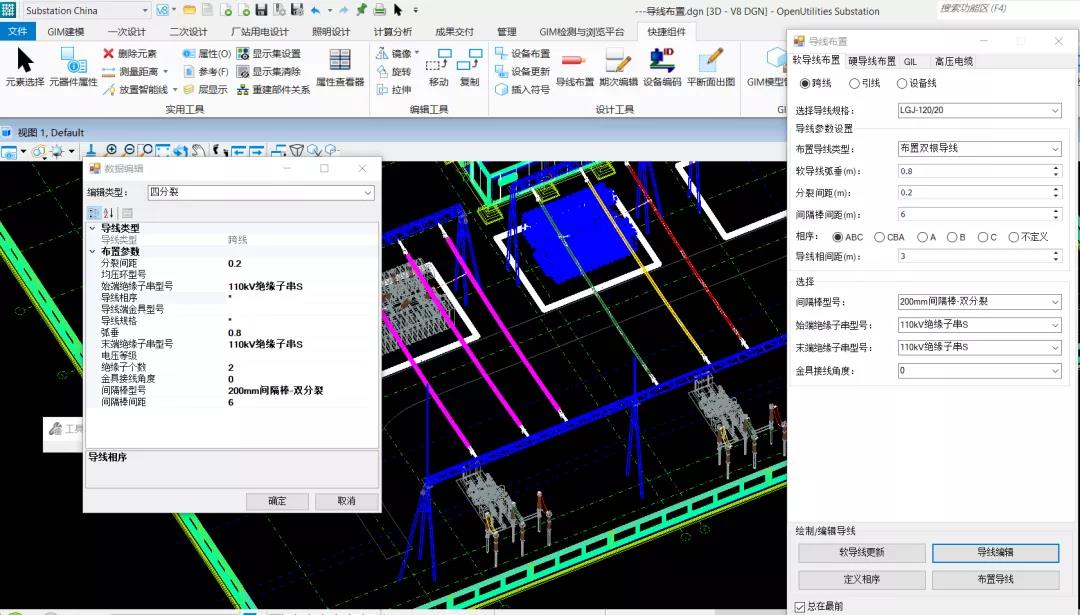Click the 定义相序 button
Screen dimensions: 1080x615
862,579
